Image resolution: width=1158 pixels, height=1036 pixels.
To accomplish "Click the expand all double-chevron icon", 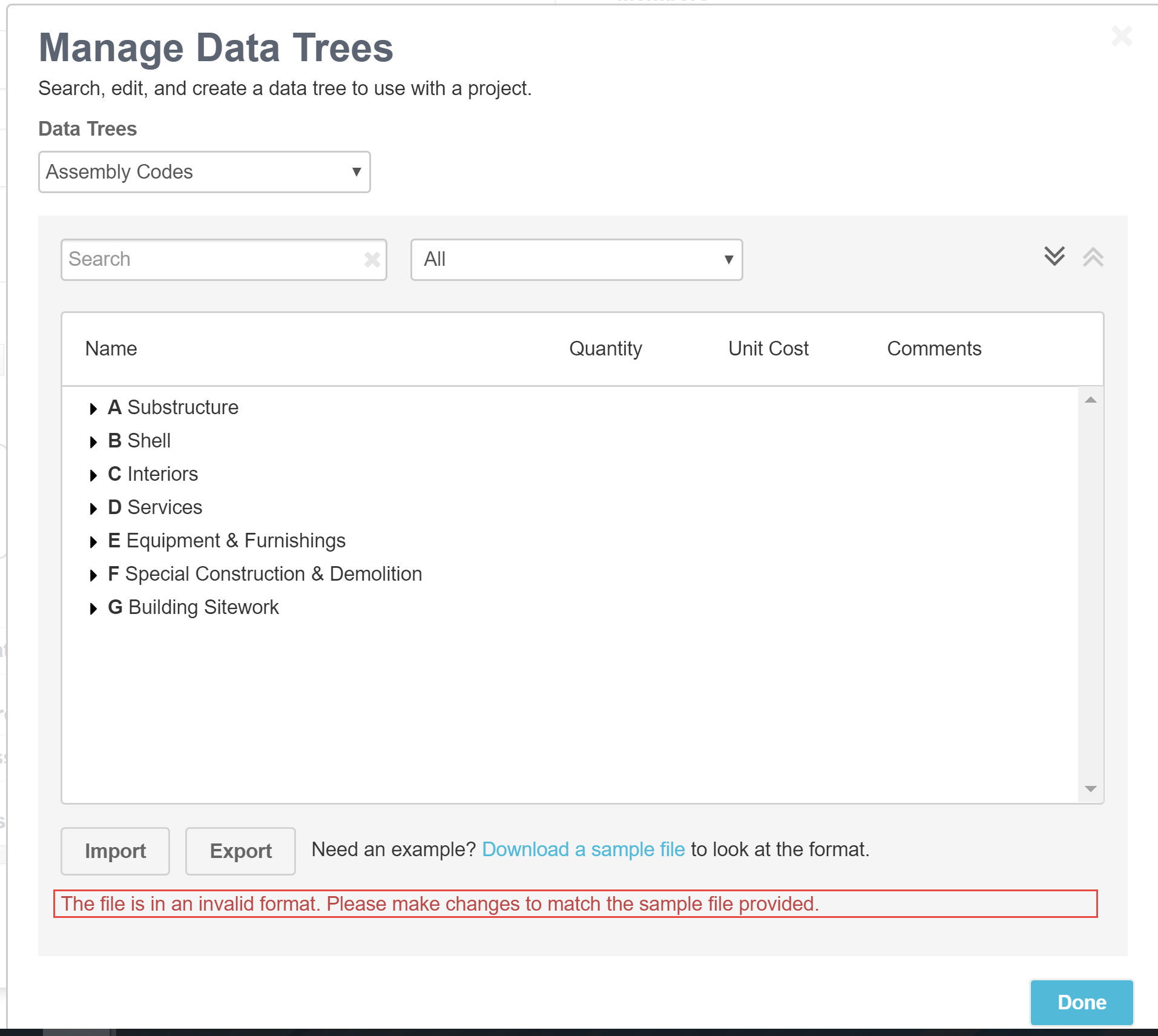I will [x=1054, y=257].
